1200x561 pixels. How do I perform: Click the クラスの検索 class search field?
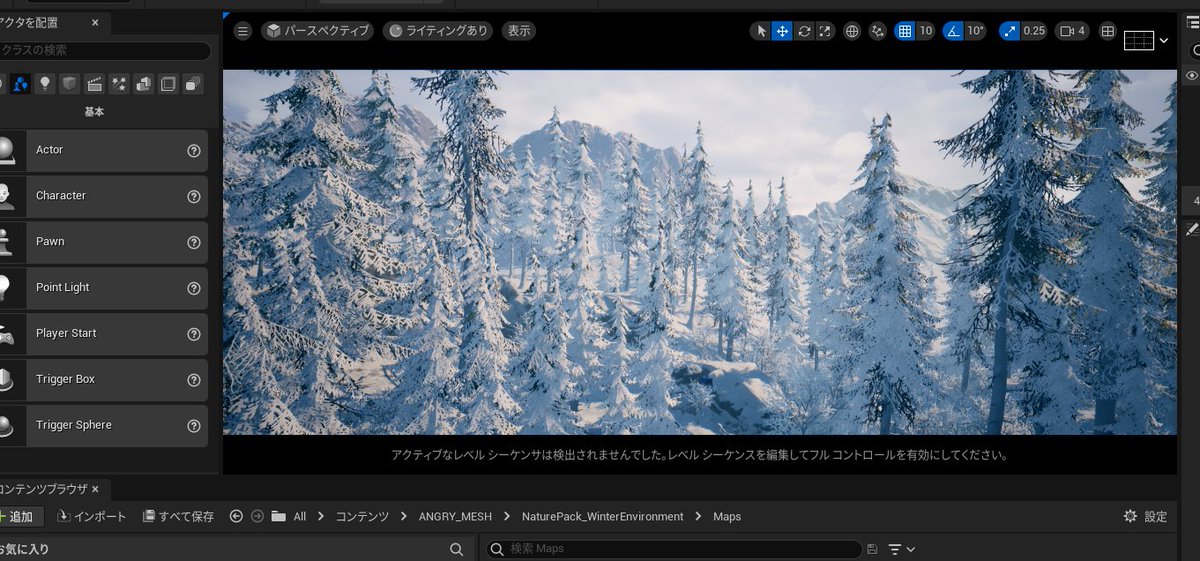[x=104, y=50]
